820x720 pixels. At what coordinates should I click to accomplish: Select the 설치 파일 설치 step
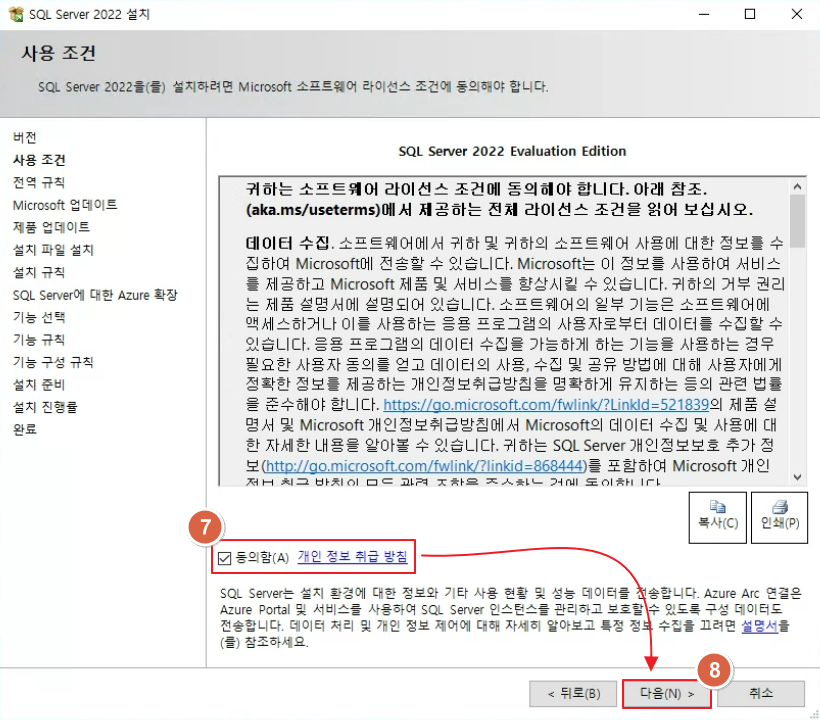(53, 250)
